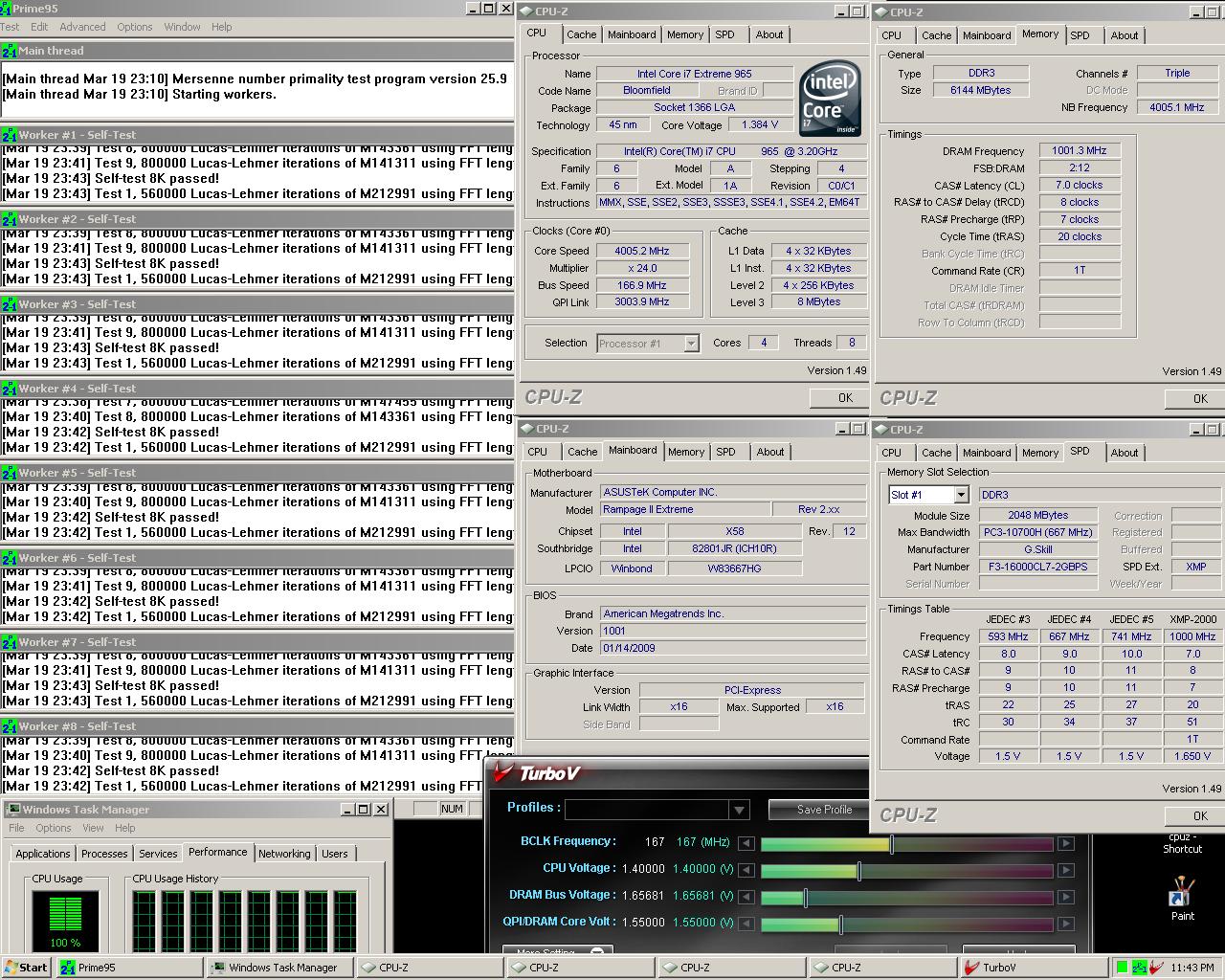
Task: Increase BCLK Frequency with the right arrow
Action: point(1065,843)
